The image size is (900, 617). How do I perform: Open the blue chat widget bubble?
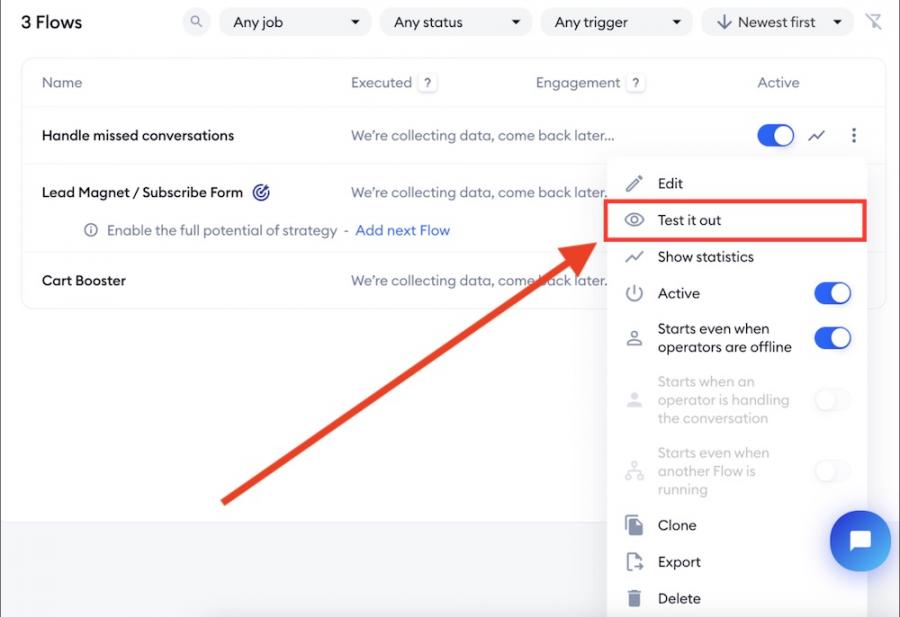point(859,541)
